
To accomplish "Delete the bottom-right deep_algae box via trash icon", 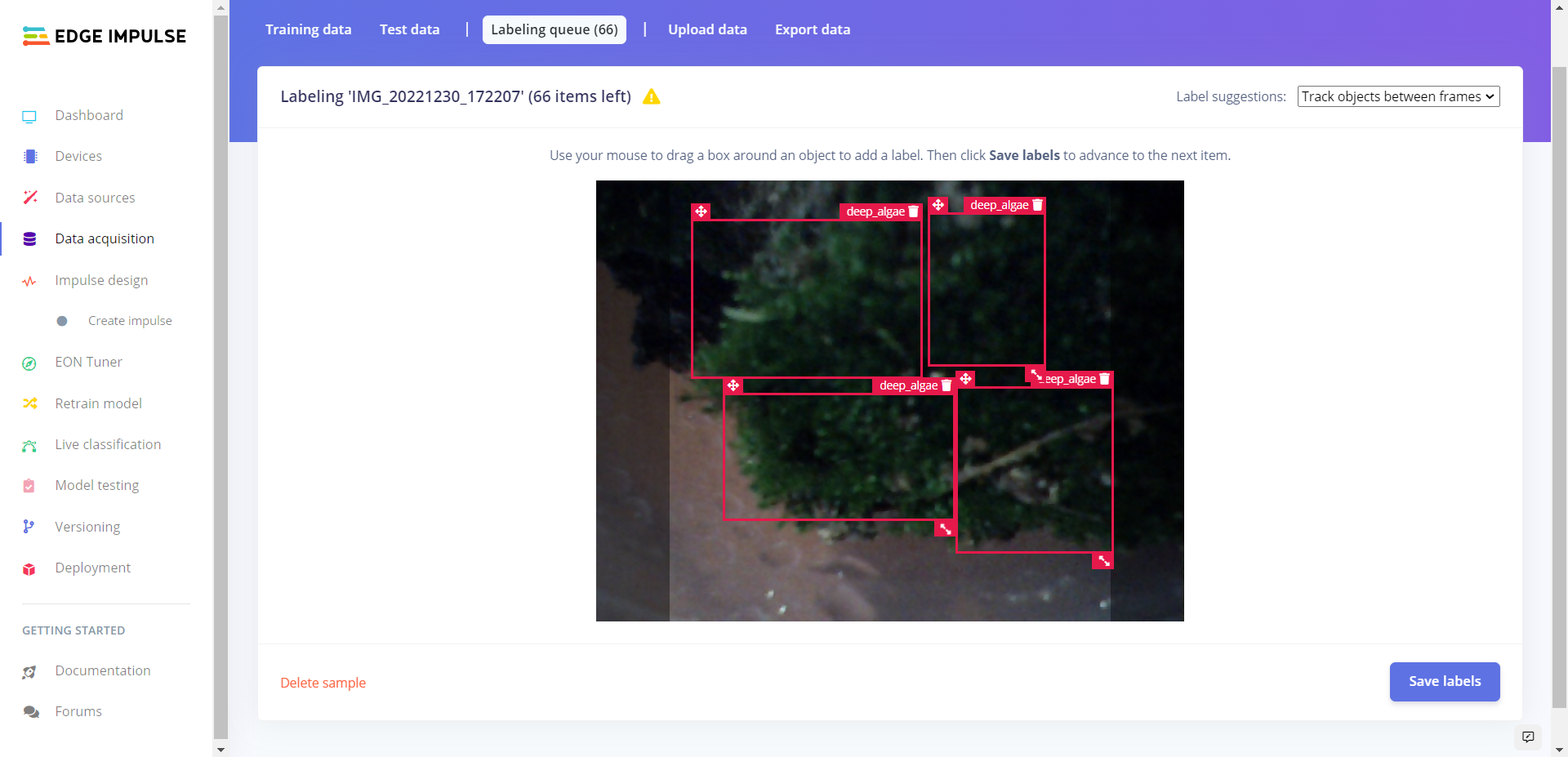I will (x=1104, y=379).
